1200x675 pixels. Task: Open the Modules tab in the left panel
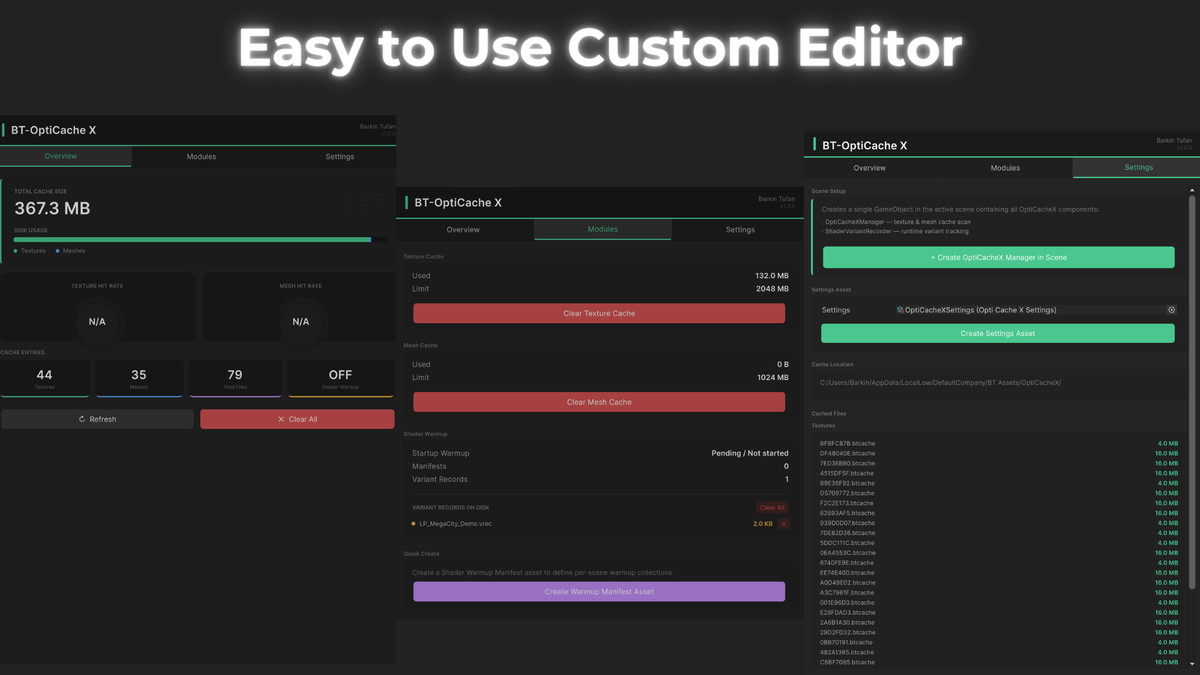tap(201, 157)
